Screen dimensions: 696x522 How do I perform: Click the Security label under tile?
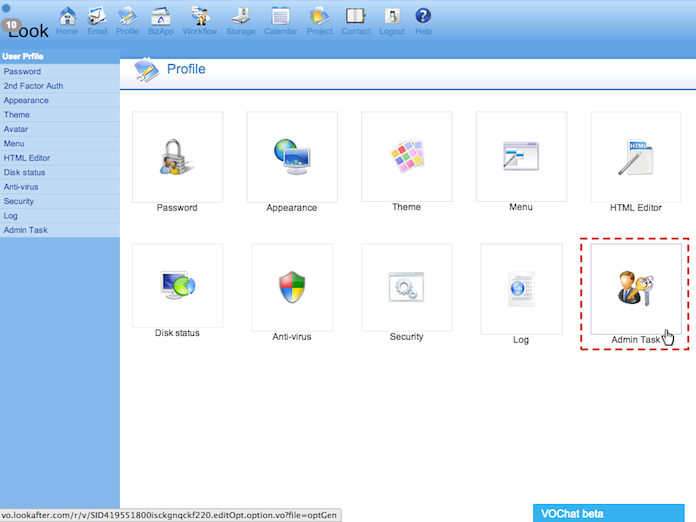tap(407, 337)
